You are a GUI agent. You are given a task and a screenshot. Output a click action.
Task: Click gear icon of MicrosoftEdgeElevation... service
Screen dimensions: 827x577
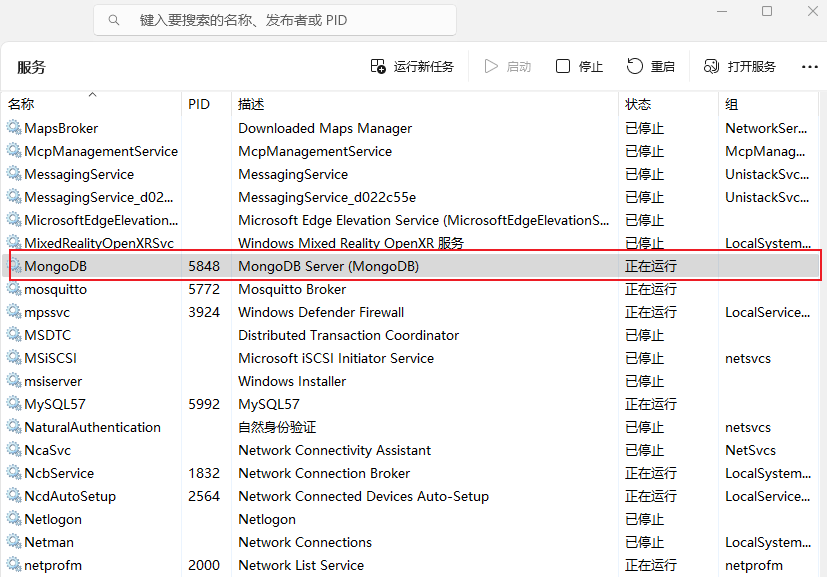coord(14,220)
